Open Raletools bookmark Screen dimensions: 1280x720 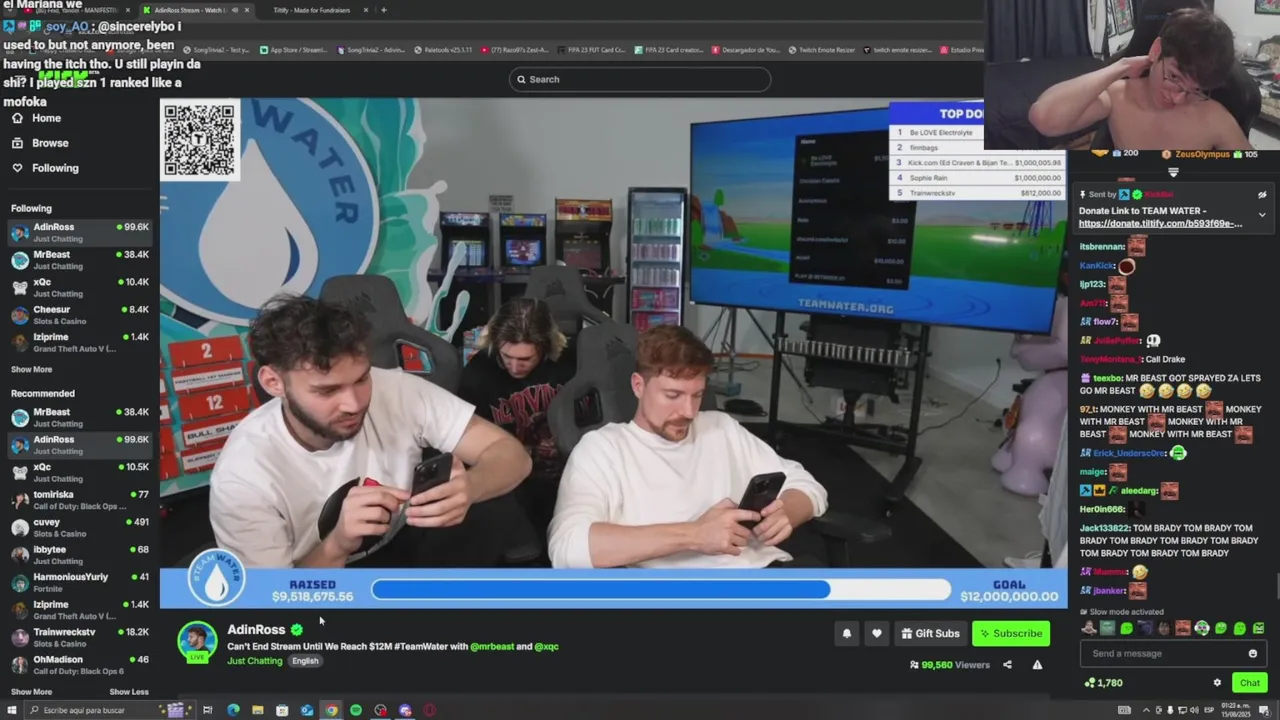point(442,50)
